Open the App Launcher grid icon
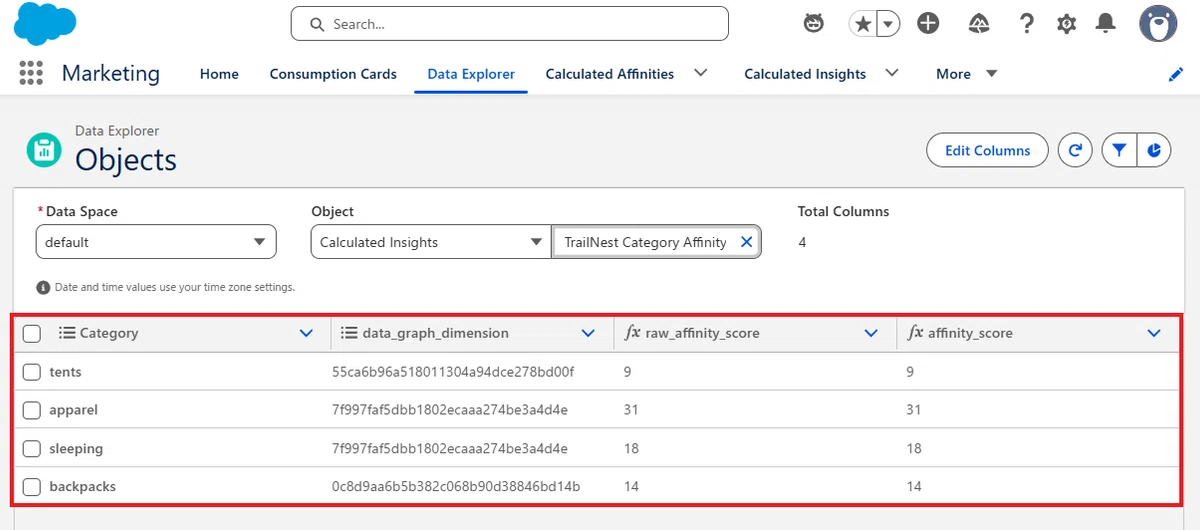Image resolution: width=1200 pixels, height=530 pixels. pyautogui.click(x=31, y=73)
